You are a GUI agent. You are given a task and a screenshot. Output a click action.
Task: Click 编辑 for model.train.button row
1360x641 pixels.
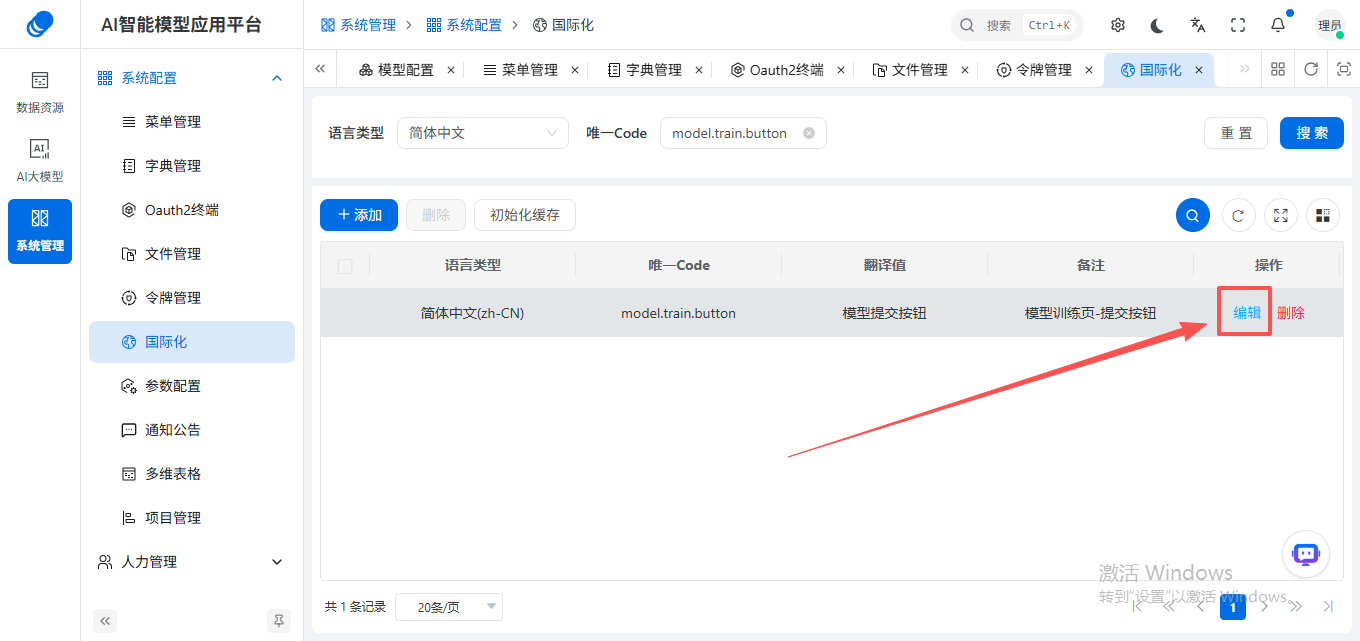point(1247,313)
